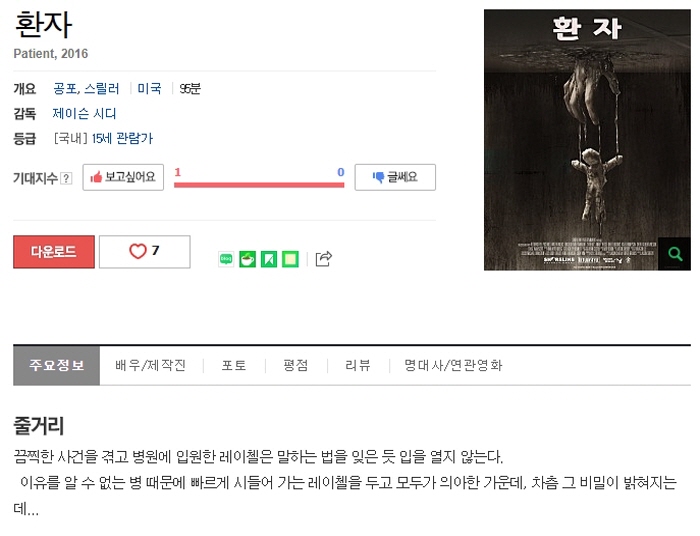Click the 제이슨 시디 director link
700x536 pixels.
coord(84,113)
